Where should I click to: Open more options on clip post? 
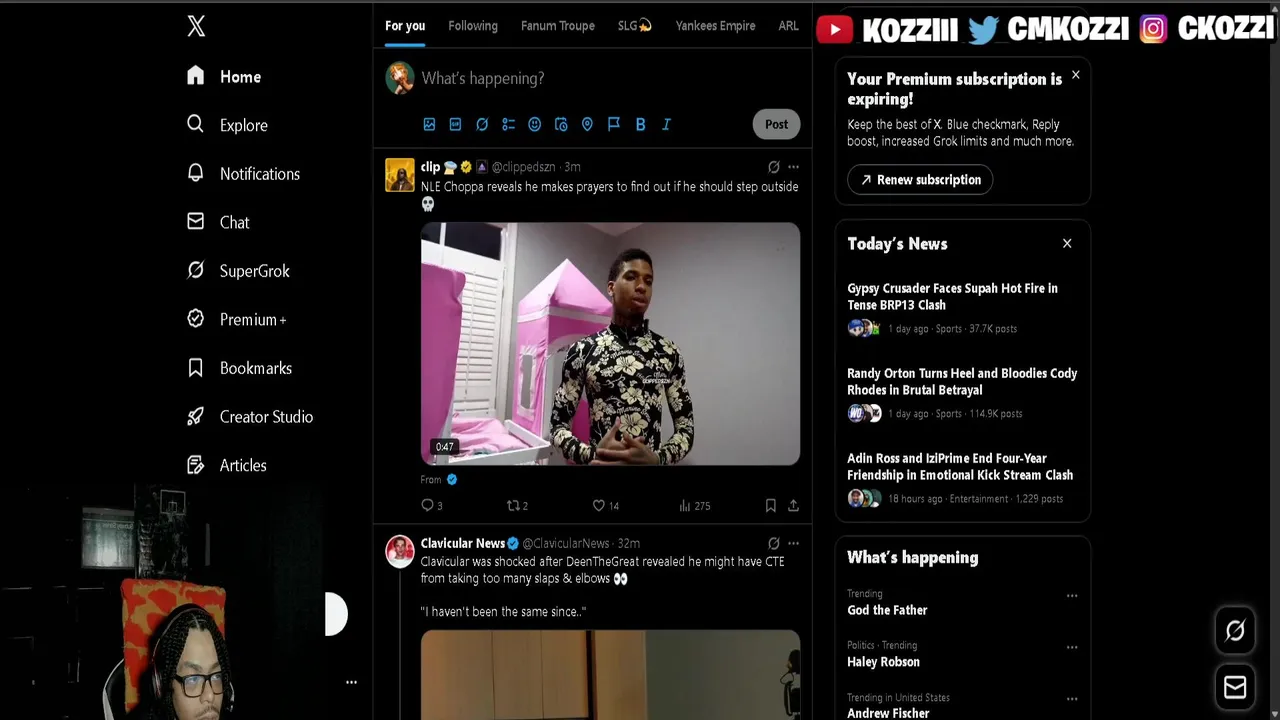point(793,167)
